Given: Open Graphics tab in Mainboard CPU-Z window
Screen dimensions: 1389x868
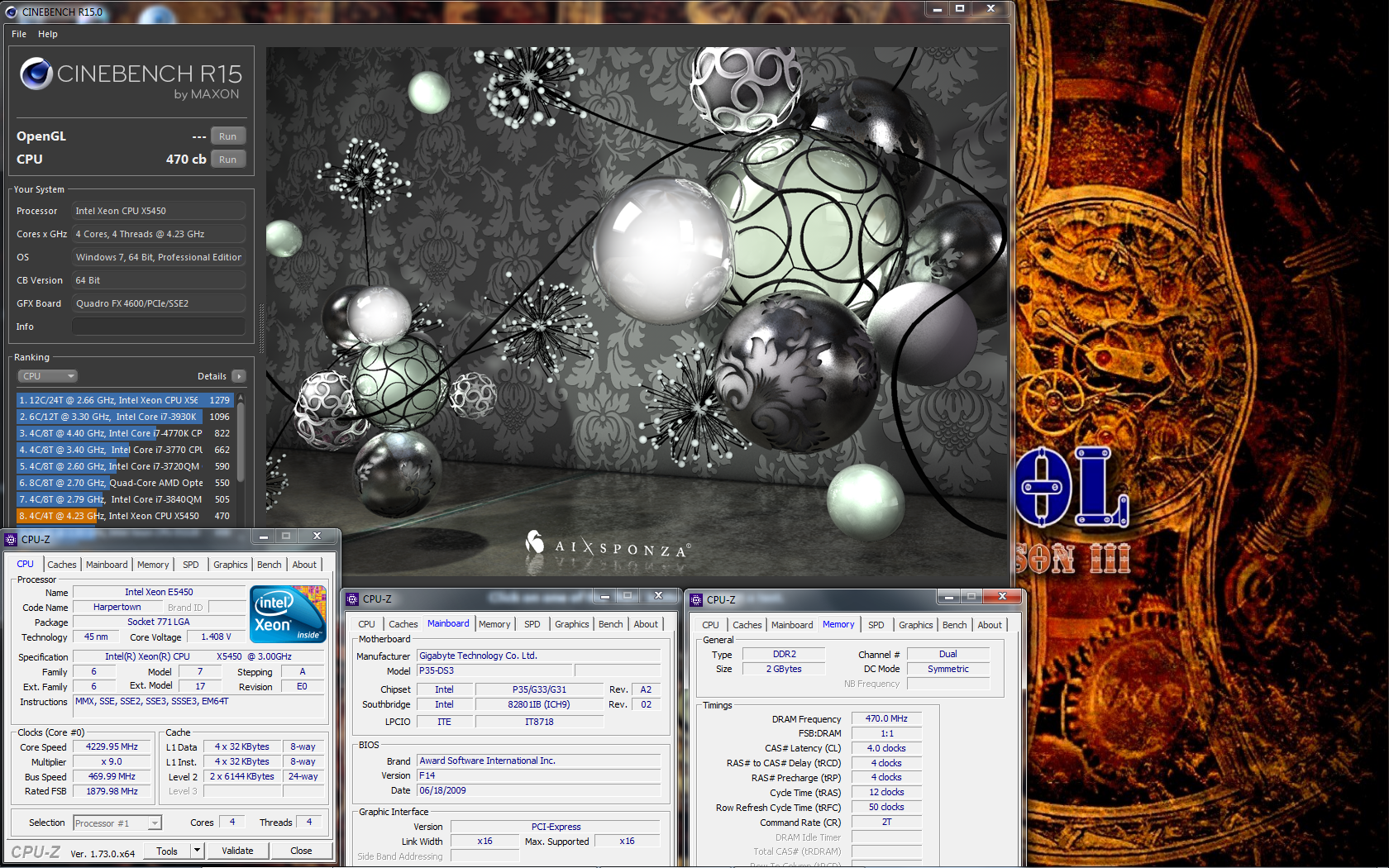Looking at the screenshot, I should pos(572,624).
